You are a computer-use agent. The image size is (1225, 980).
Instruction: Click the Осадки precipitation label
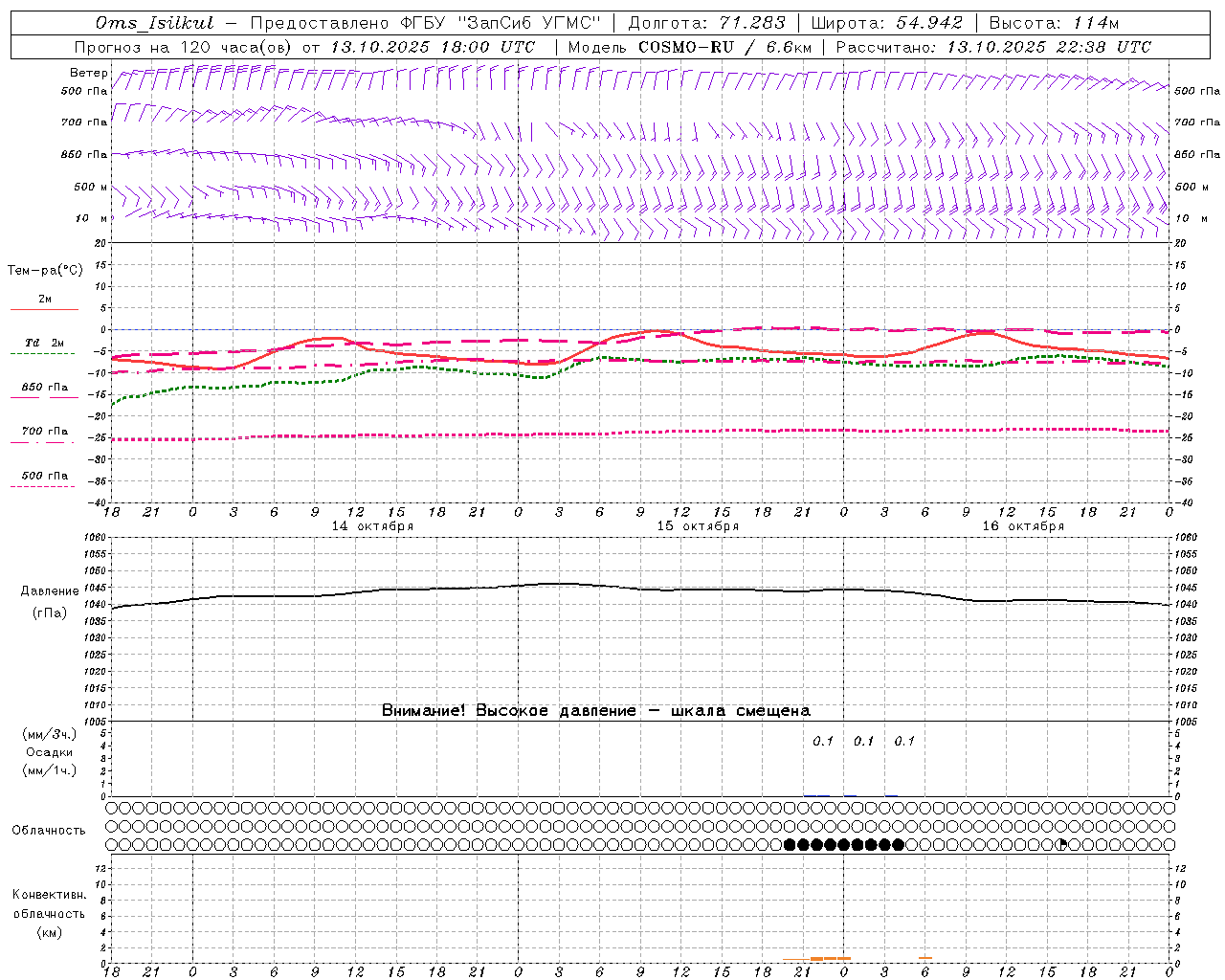pyautogui.click(x=50, y=752)
